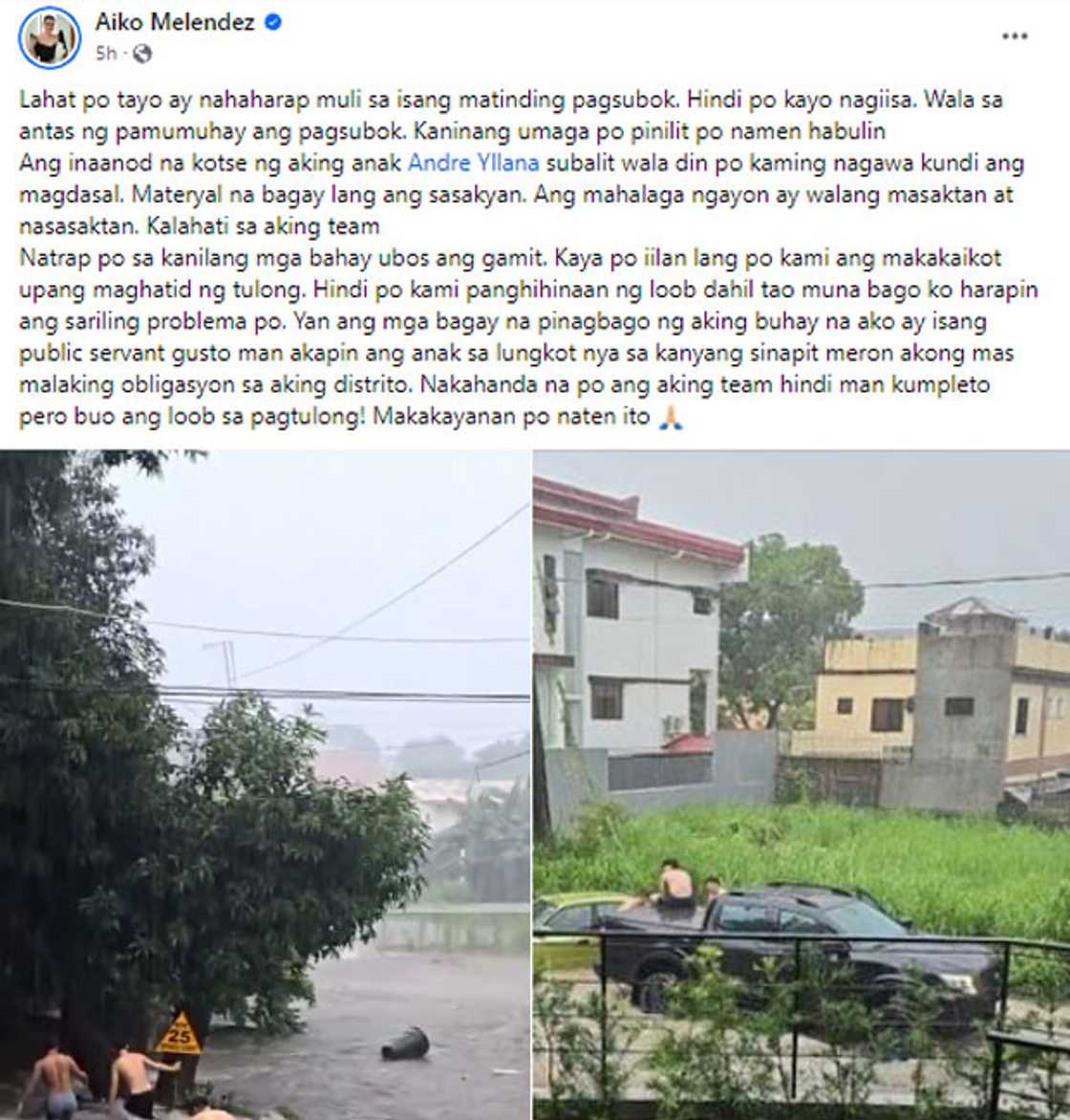Click the yellow 25 speed limit sign
This screenshot has height=1120, width=1070.
(x=179, y=1034)
